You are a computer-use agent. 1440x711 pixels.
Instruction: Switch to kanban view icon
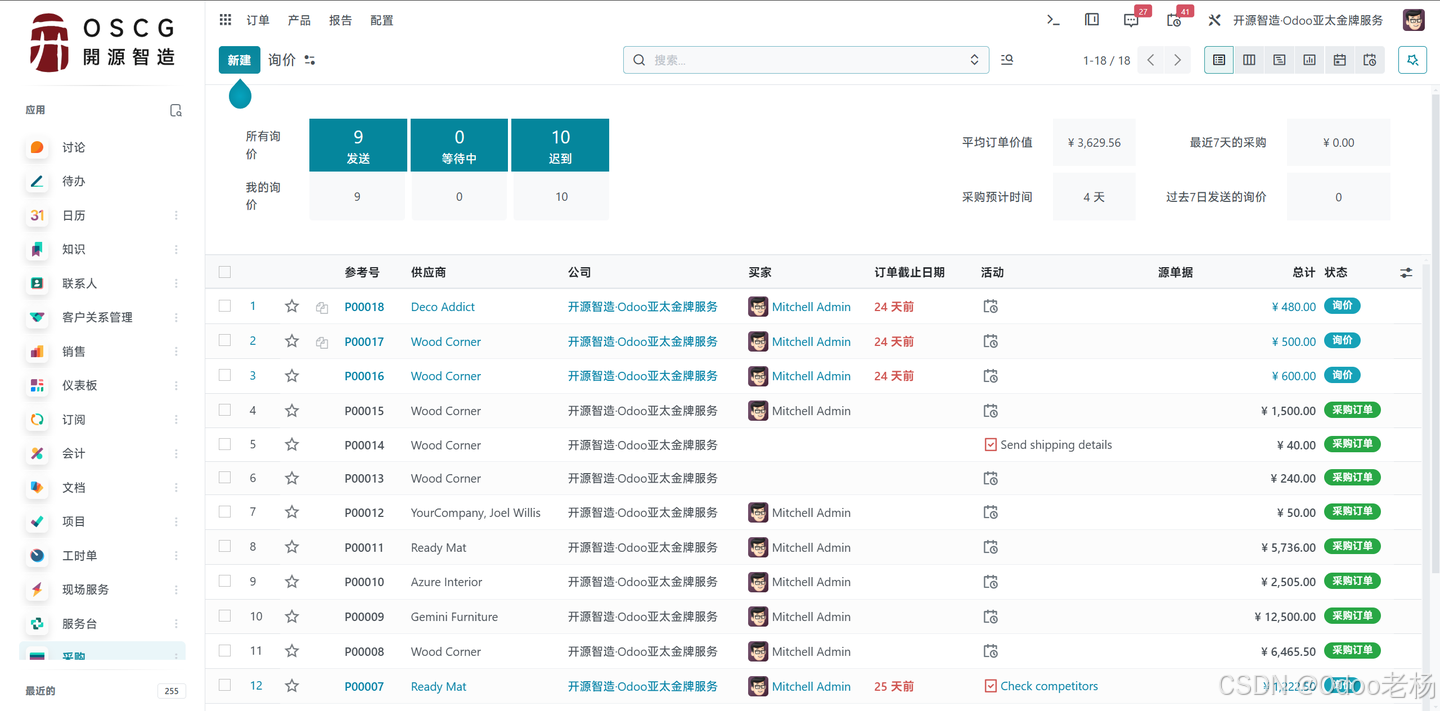pyautogui.click(x=1249, y=60)
